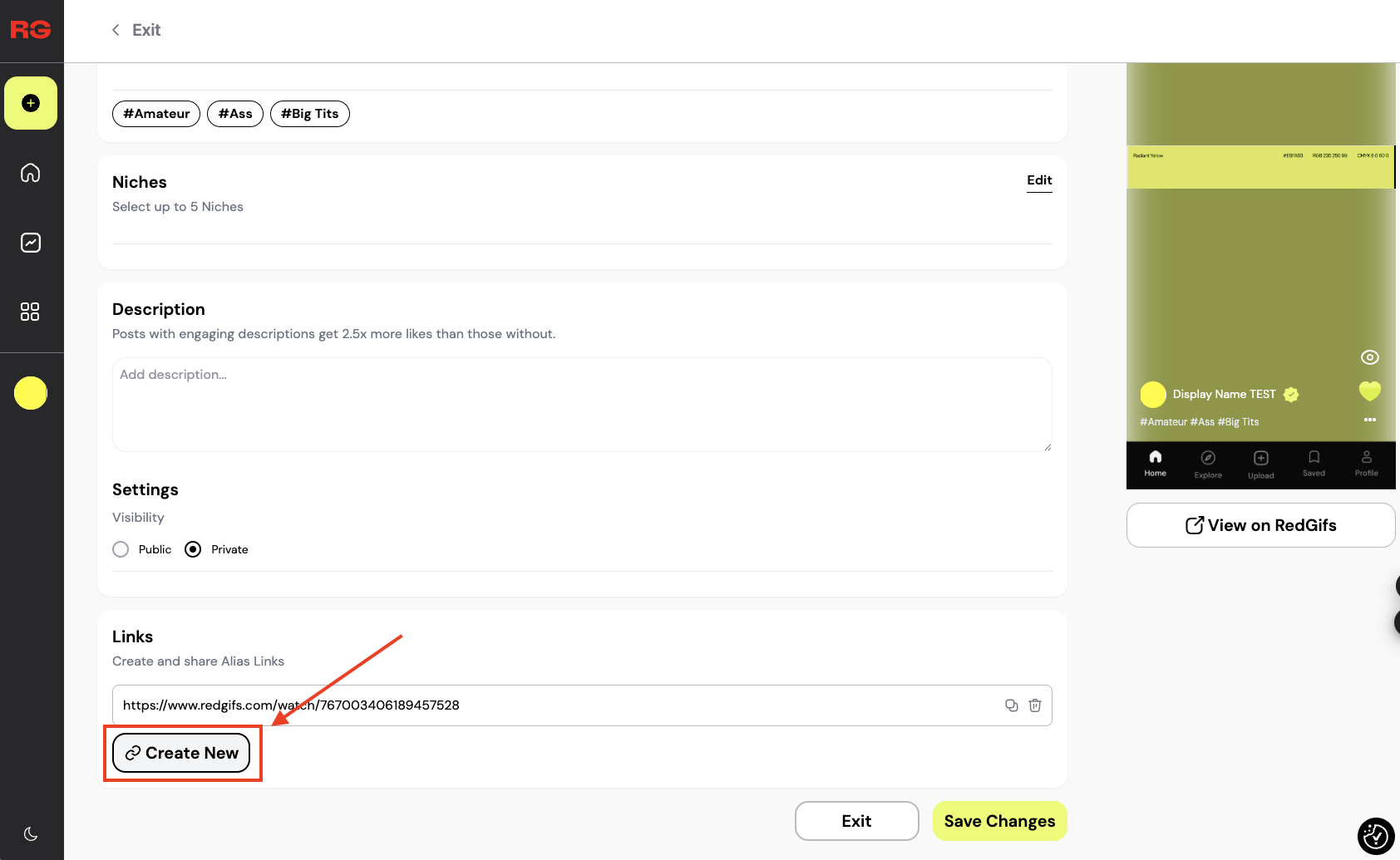Copy the alias link using the copy icon
The width and height of the screenshot is (1400, 860).
(1011, 705)
